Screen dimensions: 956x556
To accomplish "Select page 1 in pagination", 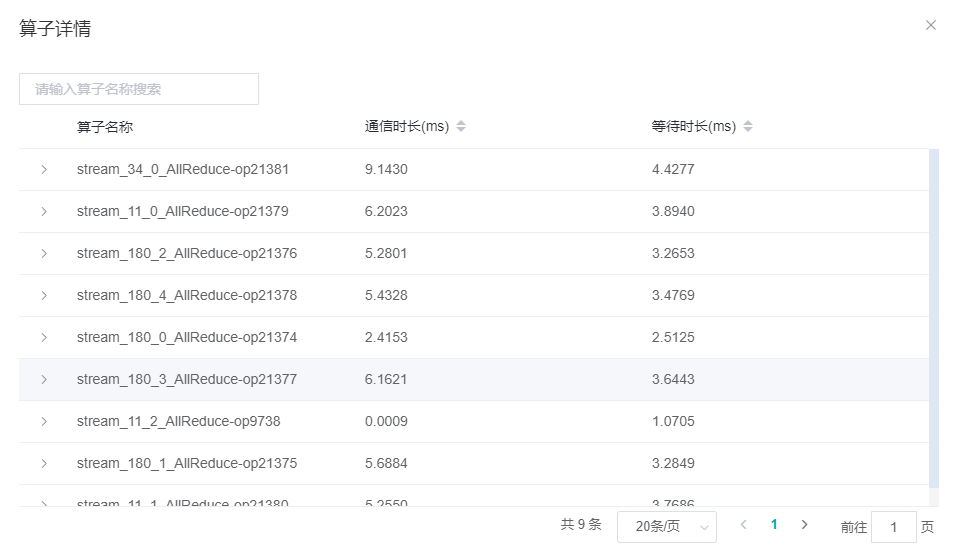I will [x=774, y=525].
